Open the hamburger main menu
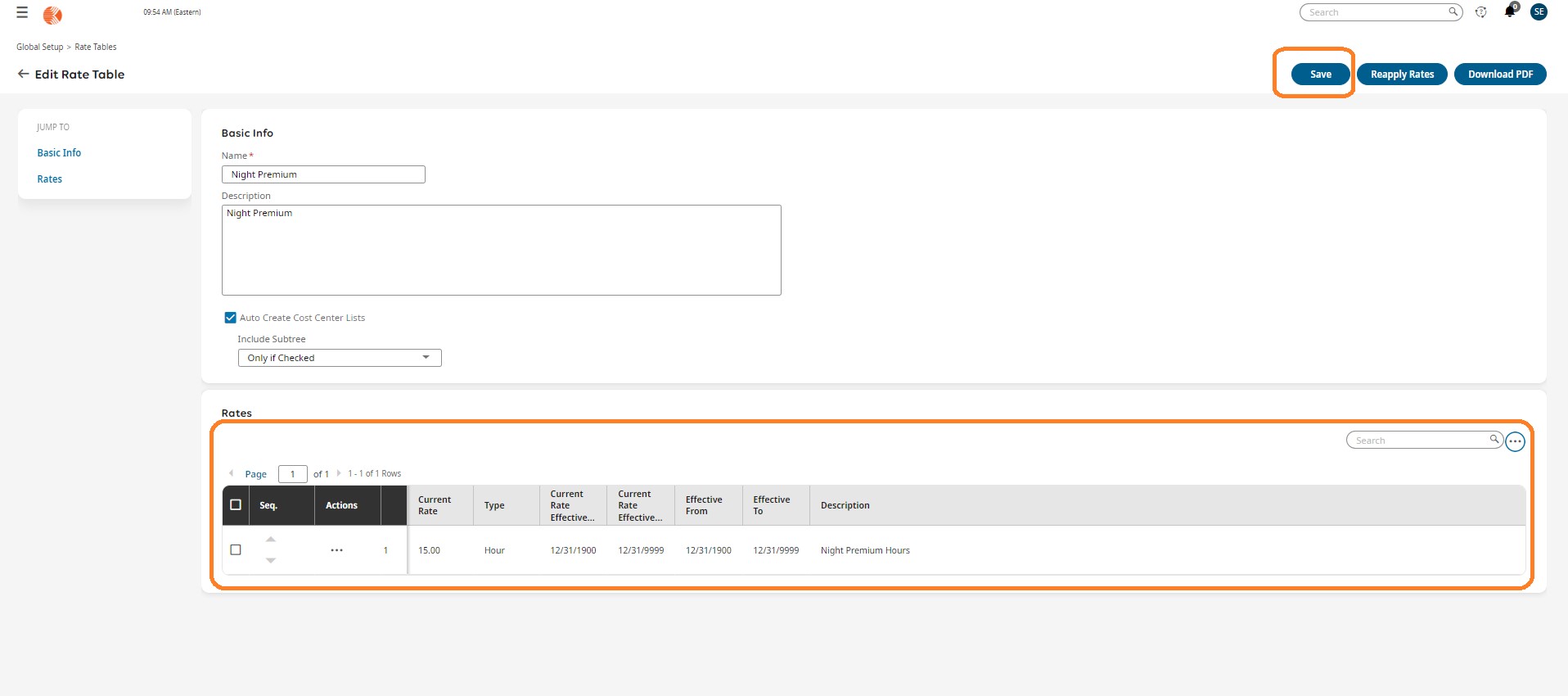Image resolution: width=1568 pixels, height=696 pixels. pyautogui.click(x=22, y=13)
